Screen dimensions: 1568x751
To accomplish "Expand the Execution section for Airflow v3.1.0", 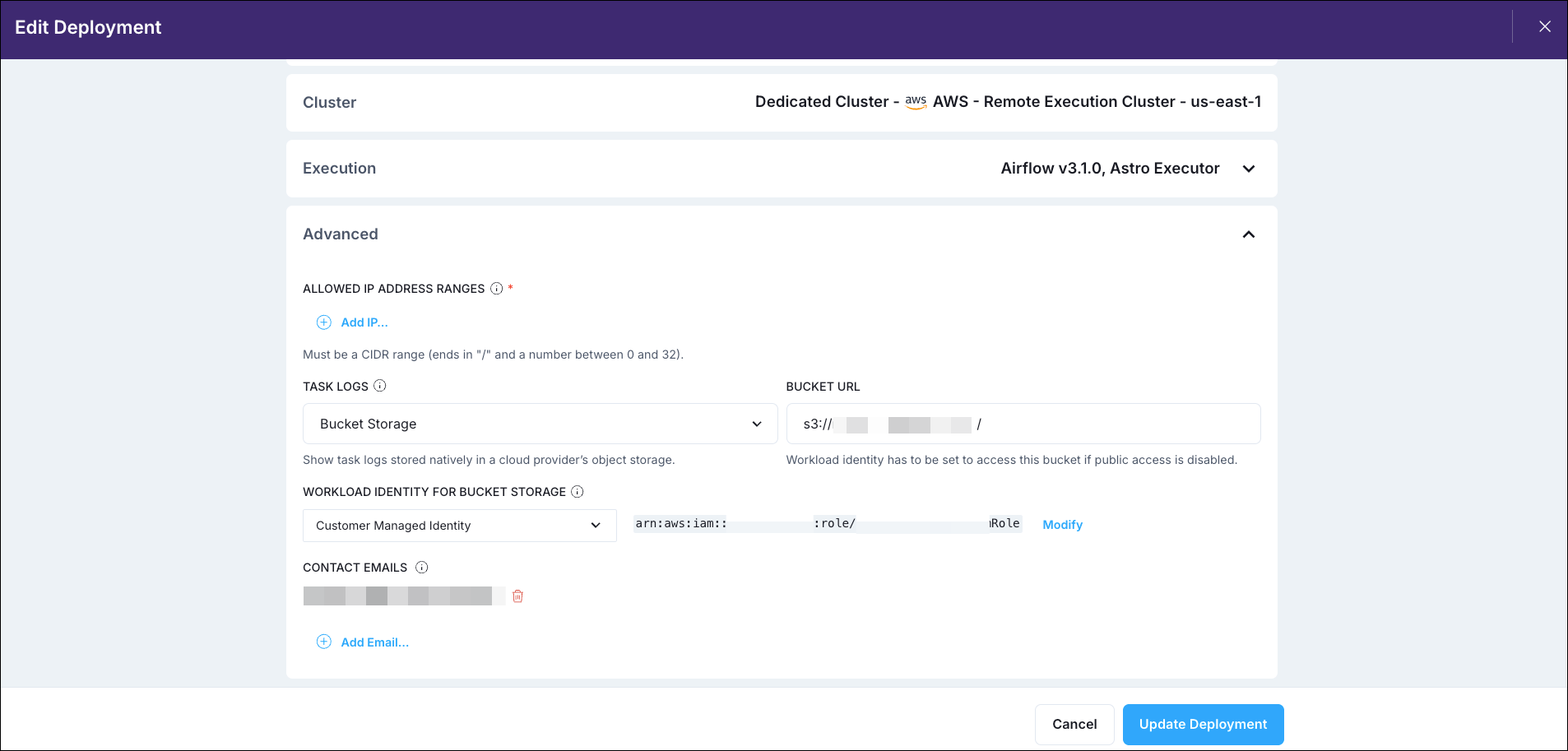I will [x=1249, y=169].
